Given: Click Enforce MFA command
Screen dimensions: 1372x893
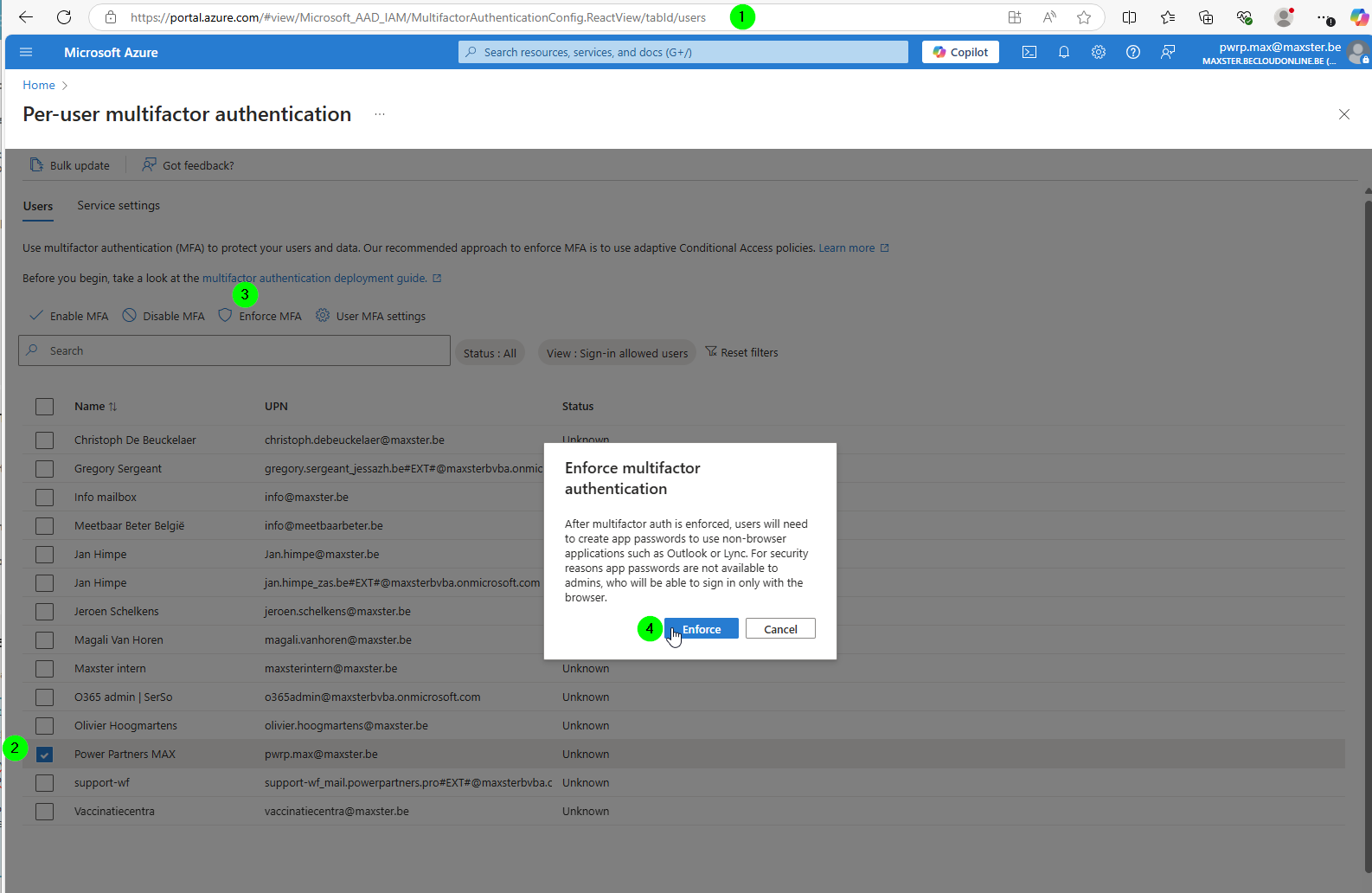Looking at the screenshot, I should tap(260, 316).
